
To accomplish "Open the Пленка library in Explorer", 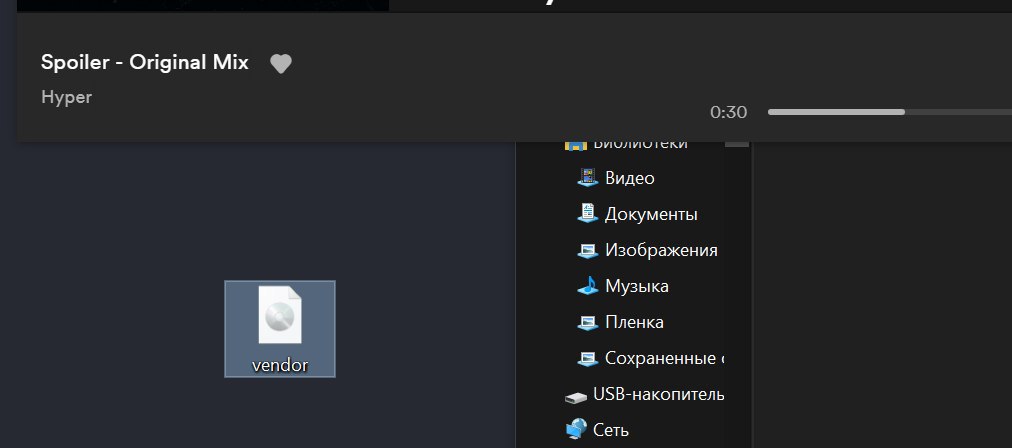I will click(x=620, y=322).
